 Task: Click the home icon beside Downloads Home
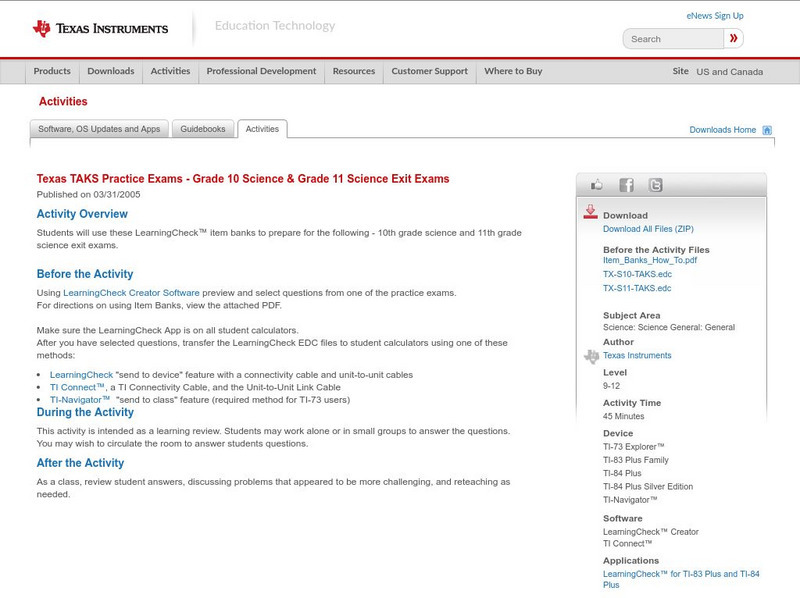pyautogui.click(x=766, y=129)
